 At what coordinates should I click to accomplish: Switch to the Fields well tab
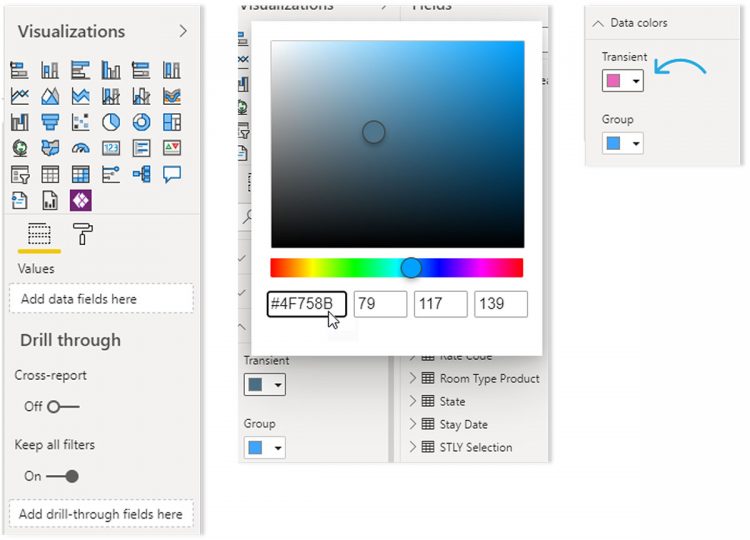(x=39, y=234)
